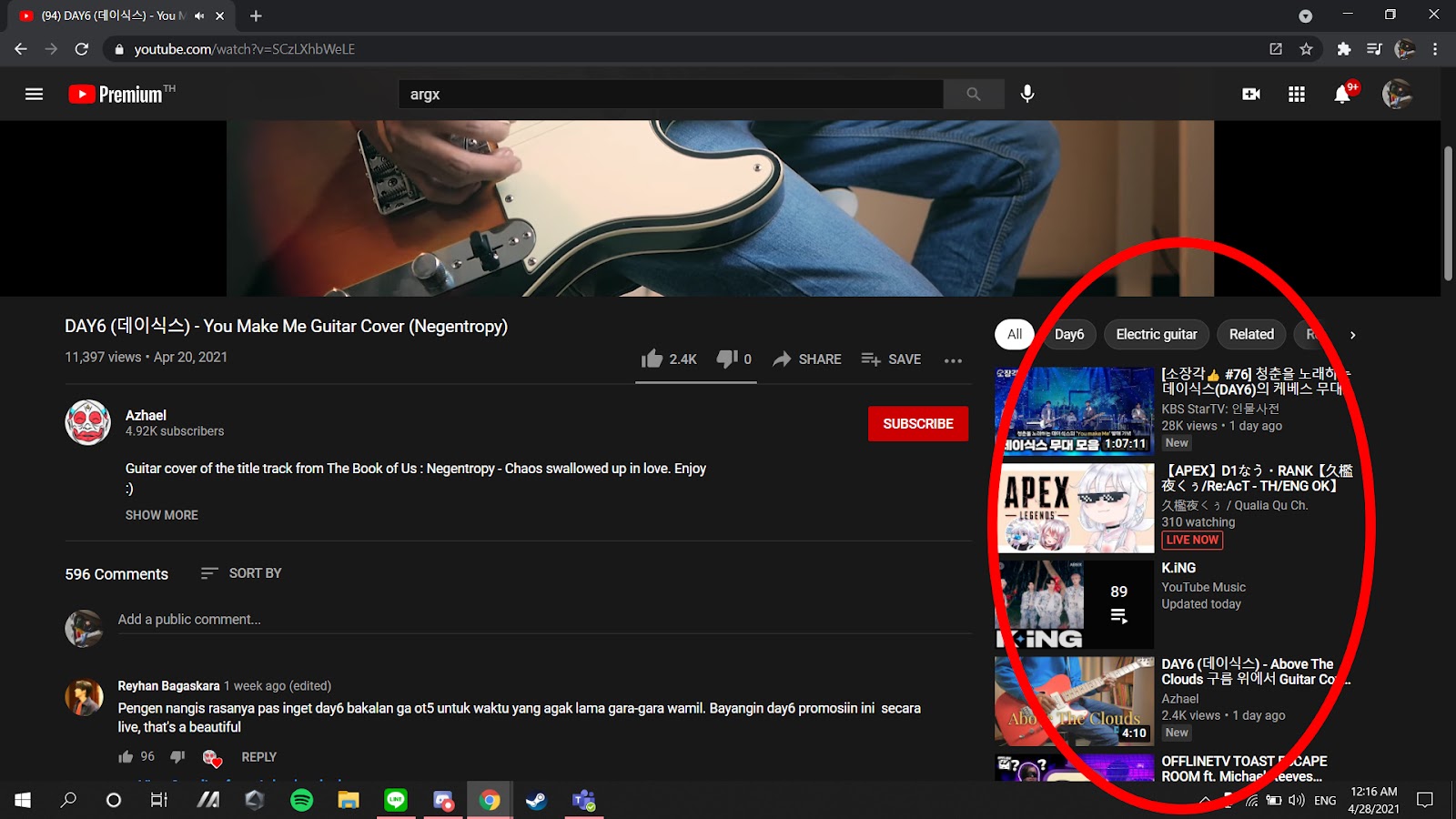
Task: Click the page vertical scrollbar
Action: (x=1448, y=214)
